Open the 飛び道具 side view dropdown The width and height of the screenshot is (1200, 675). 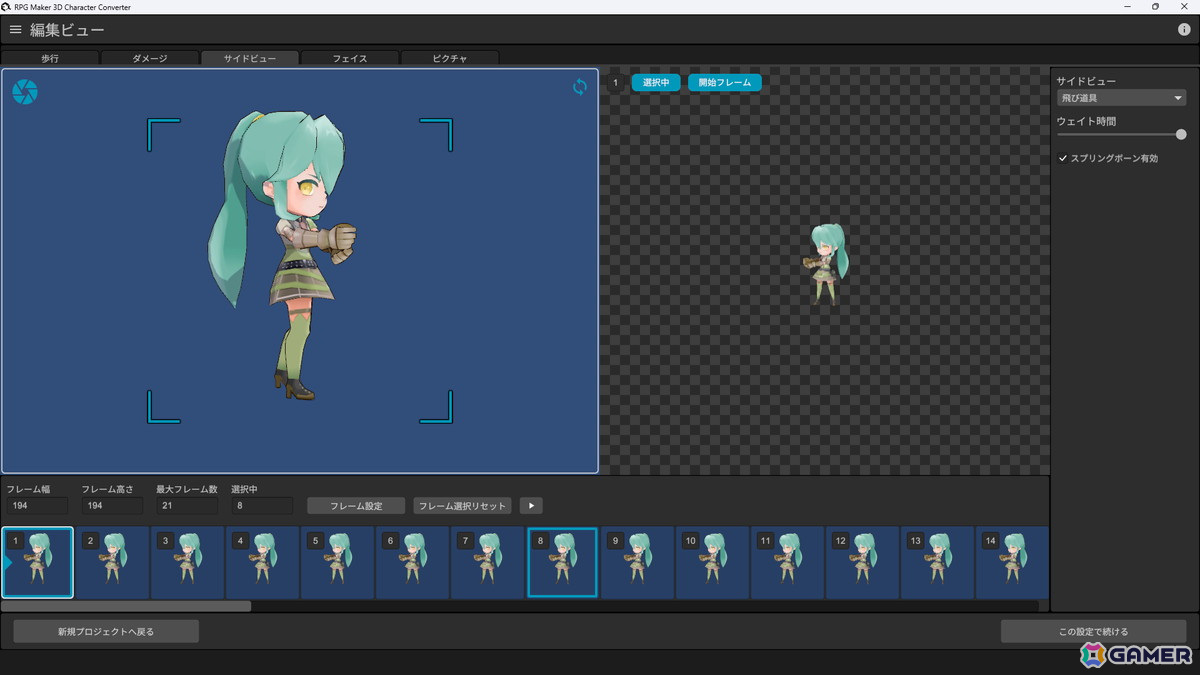point(1121,98)
